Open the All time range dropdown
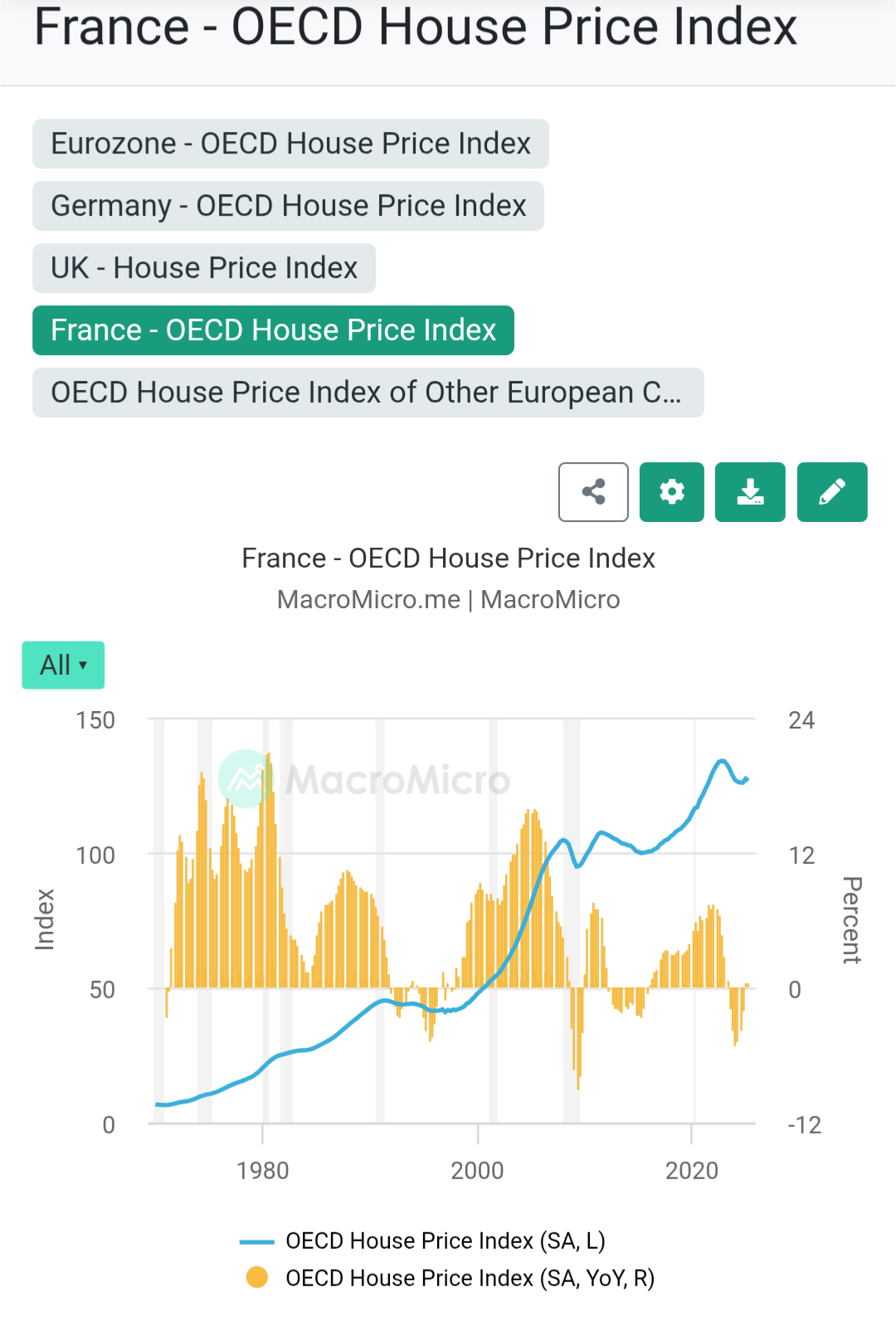This screenshot has height=1326, width=896. click(62, 664)
